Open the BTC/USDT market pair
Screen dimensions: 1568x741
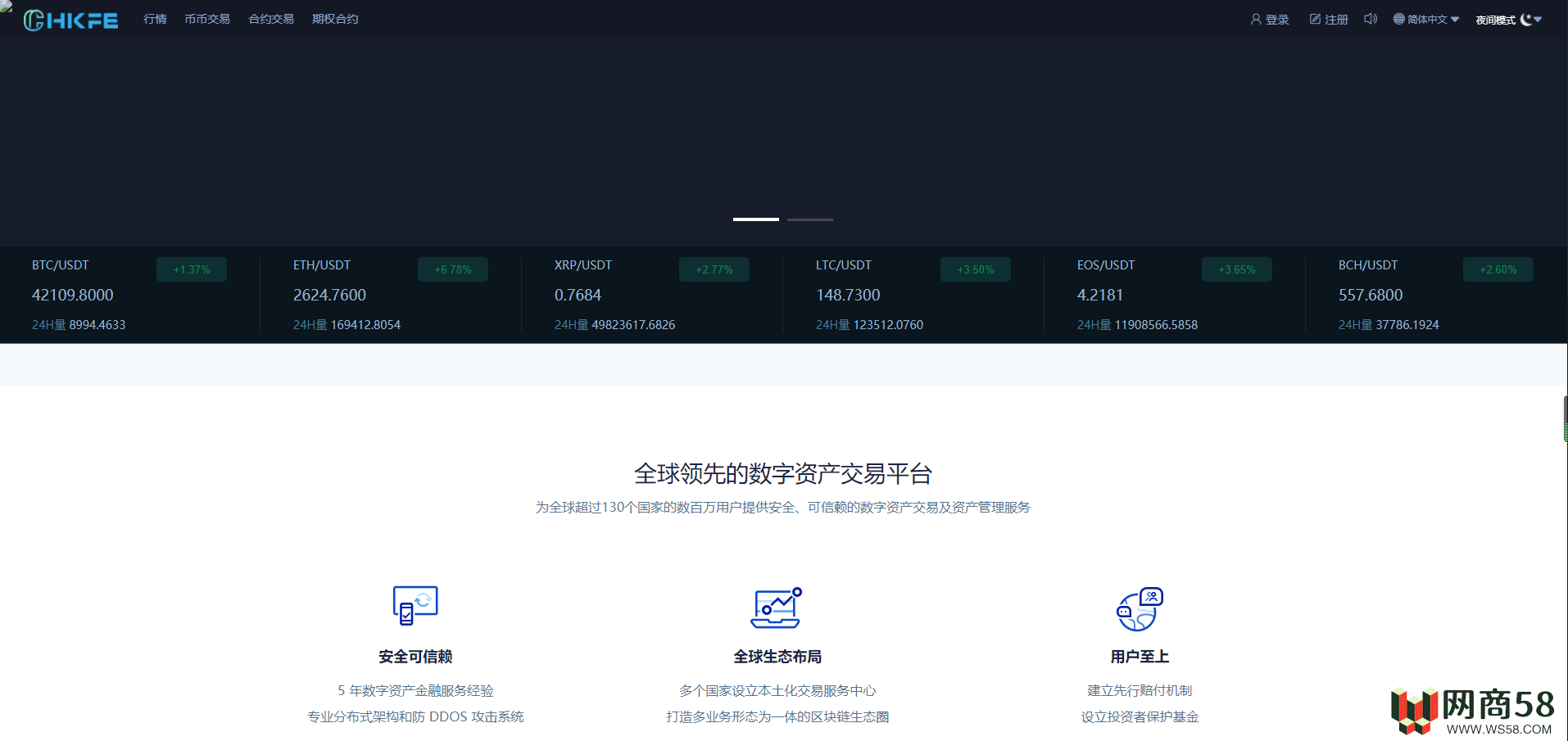pos(61,265)
